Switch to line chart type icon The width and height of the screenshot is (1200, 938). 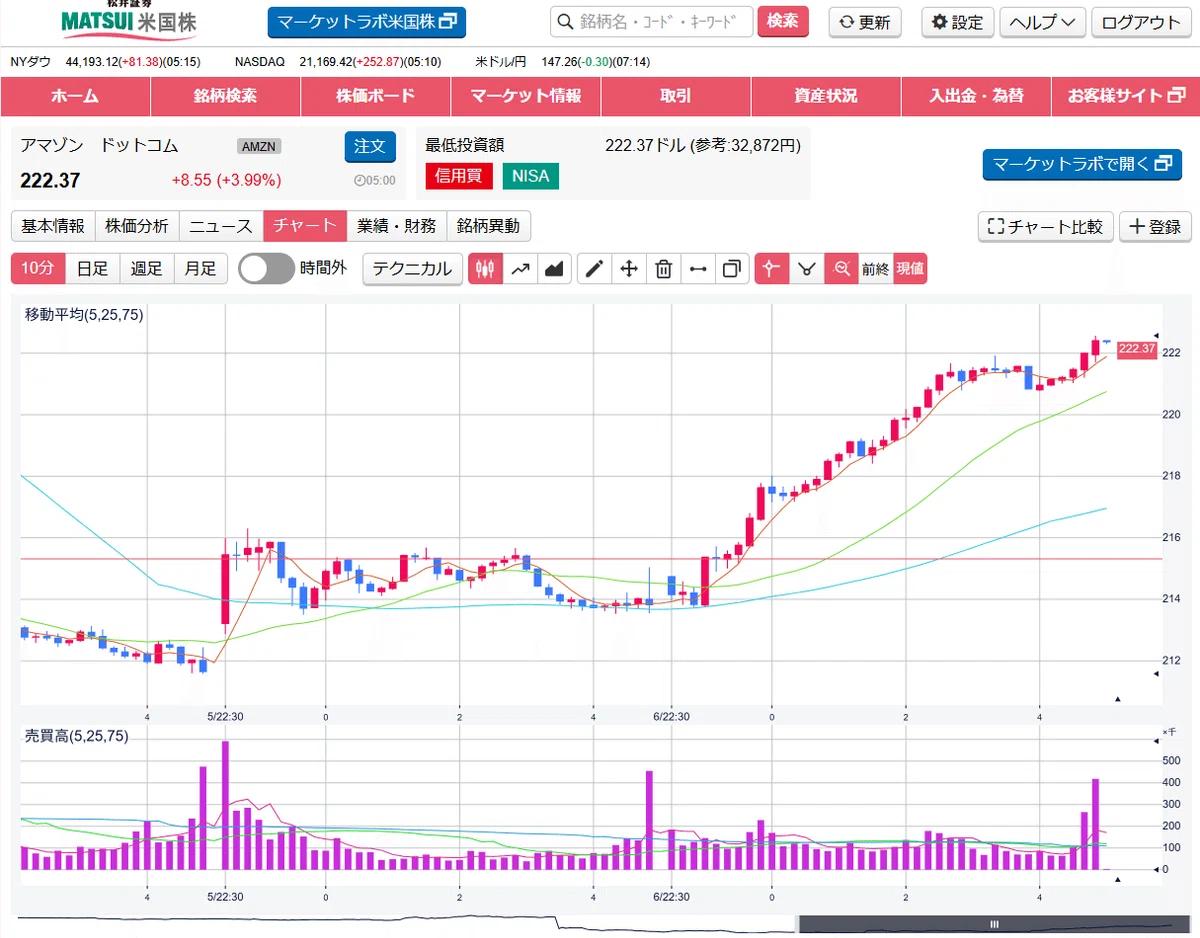[x=520, y=269]
